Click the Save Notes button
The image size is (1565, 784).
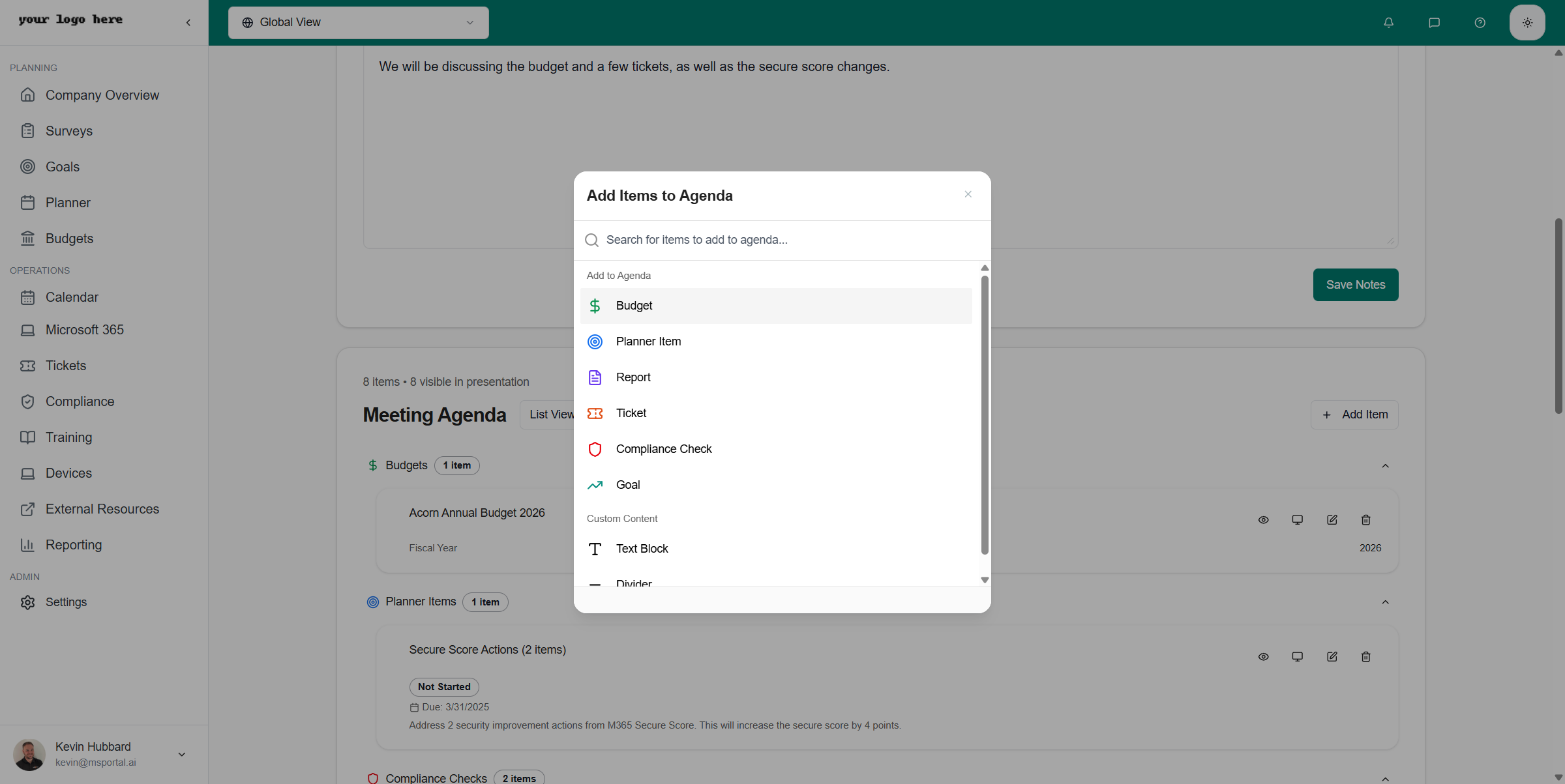pyautogui.click(x=1355, y=284)
